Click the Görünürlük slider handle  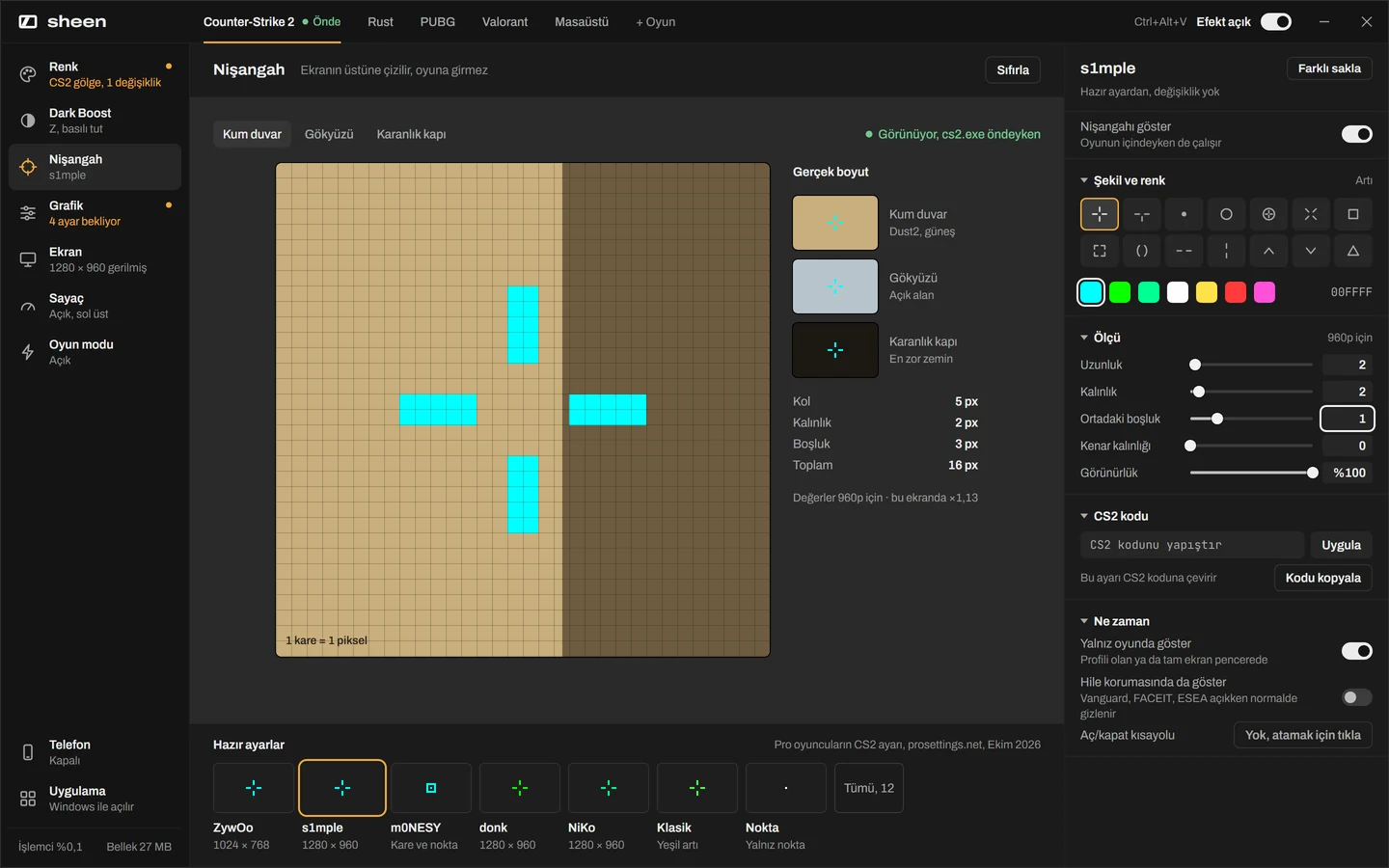pyautogui.click(x=1313, y=473)
